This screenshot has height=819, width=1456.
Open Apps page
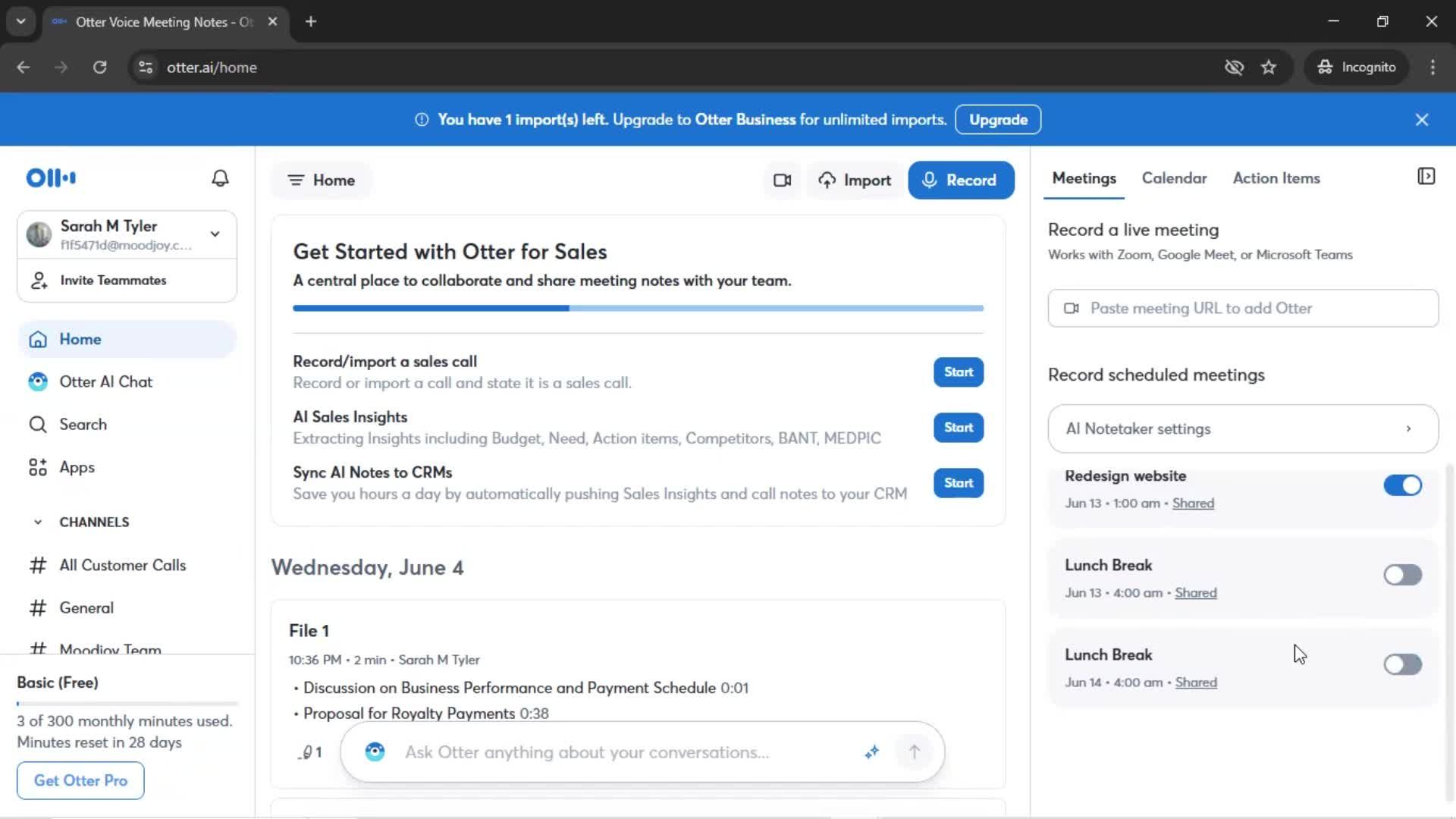[127, 467]
